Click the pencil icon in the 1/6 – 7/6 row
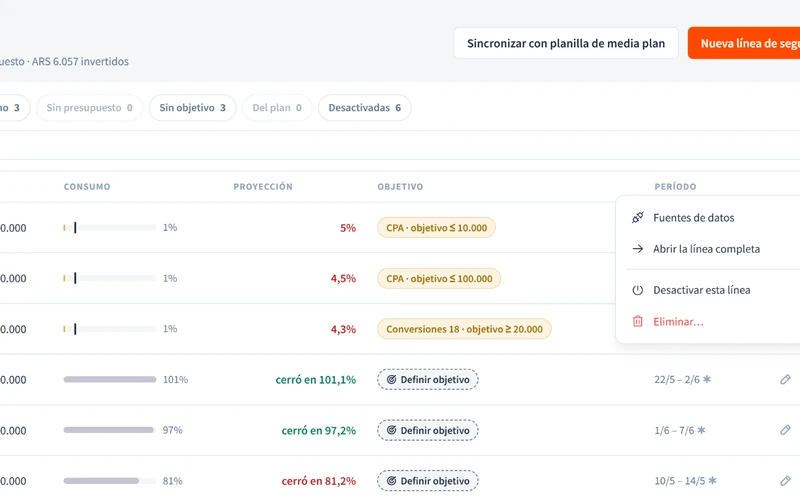The image size is (800, 500). point(785,430)
